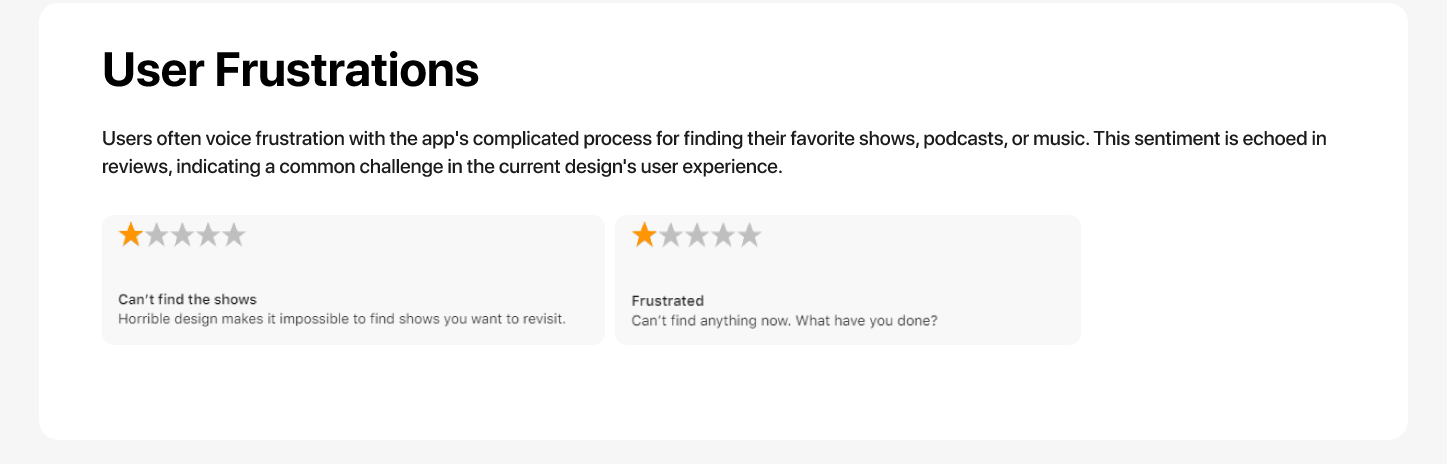This screenshot has width=1447, height=464.
Task: Select fourth star in "Can't find the shows" review
Action: pyautogui.click(x=208, y=236)
